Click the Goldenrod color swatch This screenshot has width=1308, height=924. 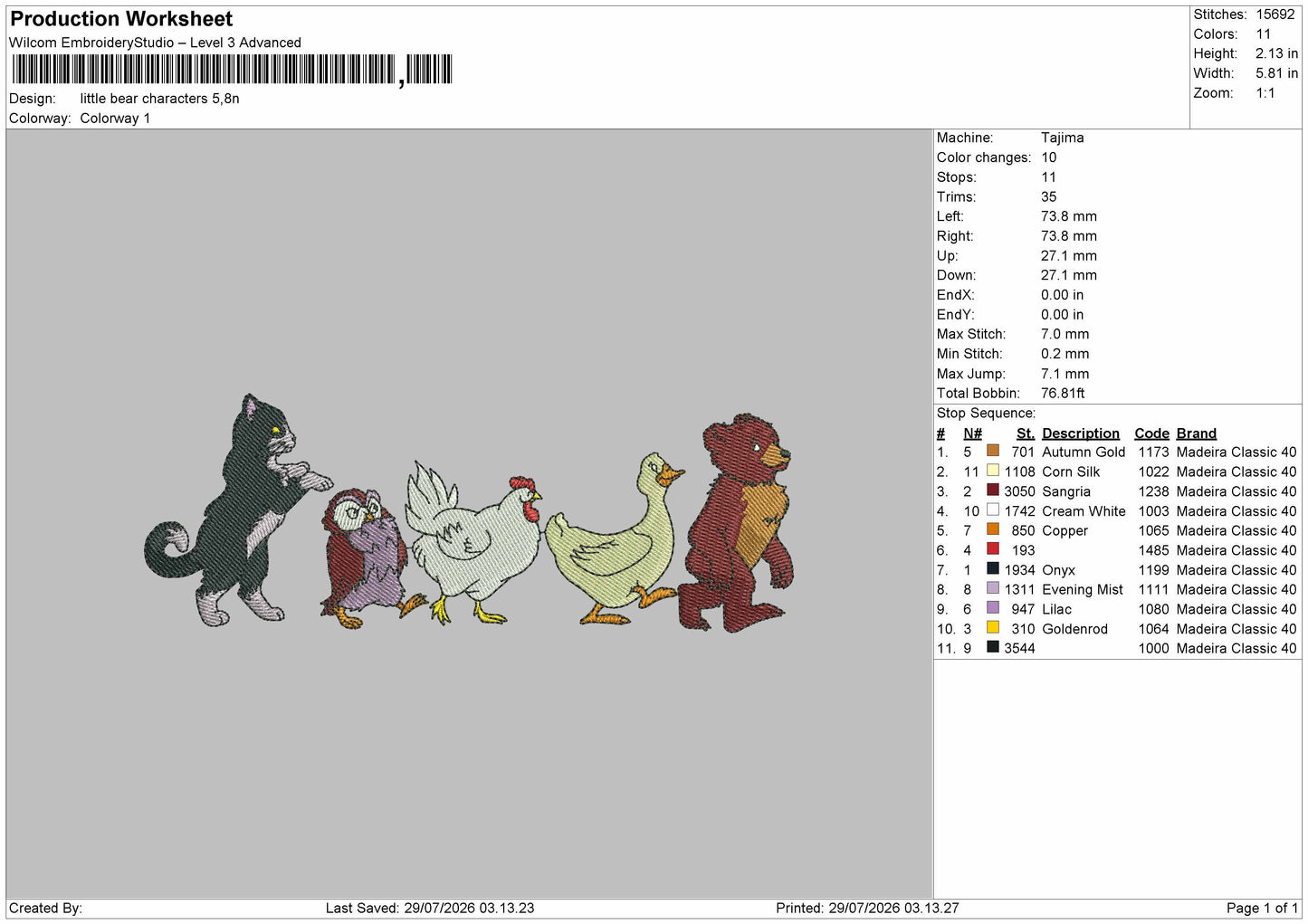tap(993, 627)
